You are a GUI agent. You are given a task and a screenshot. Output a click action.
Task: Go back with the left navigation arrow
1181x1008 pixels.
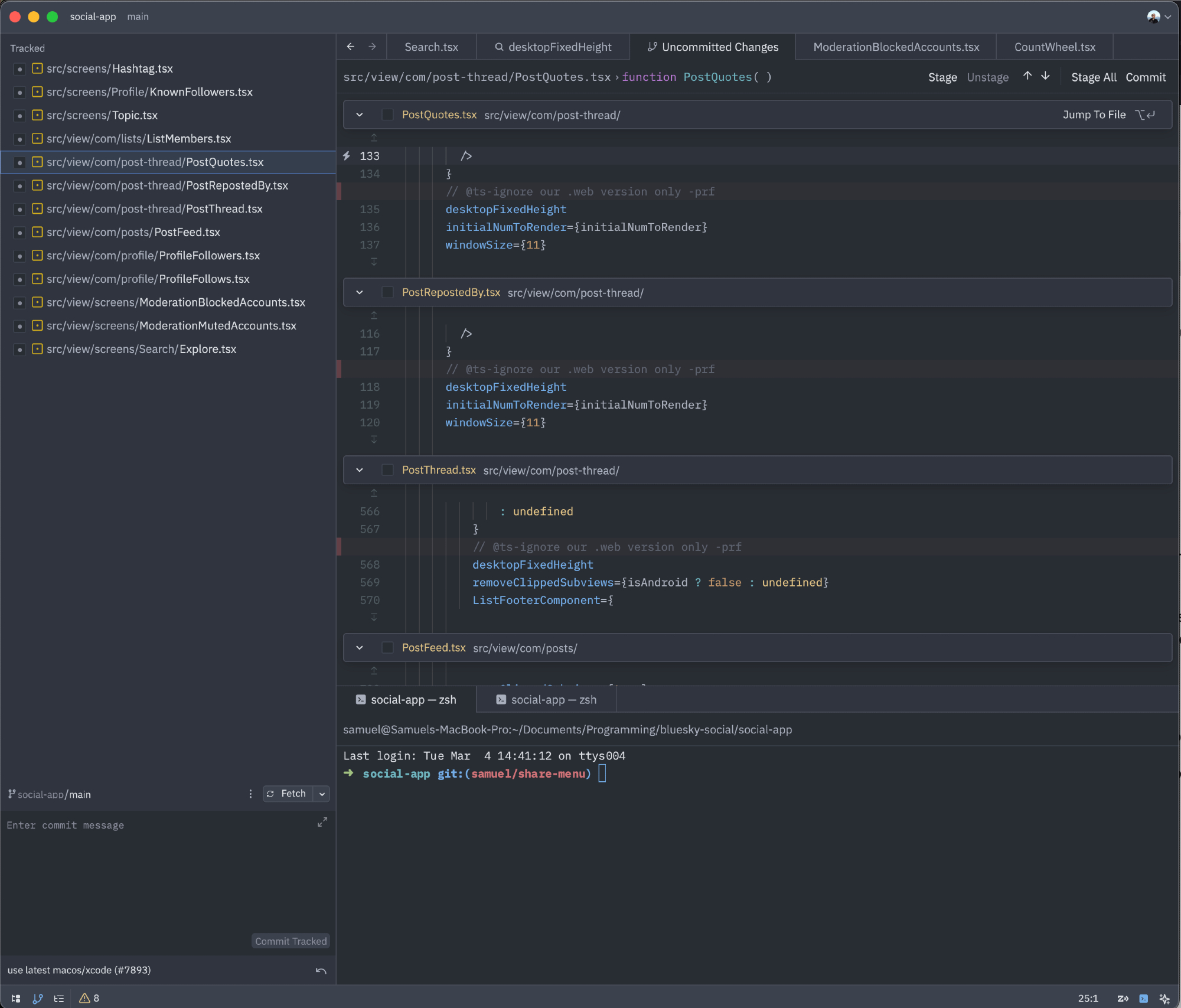click(x=351, y=47)
